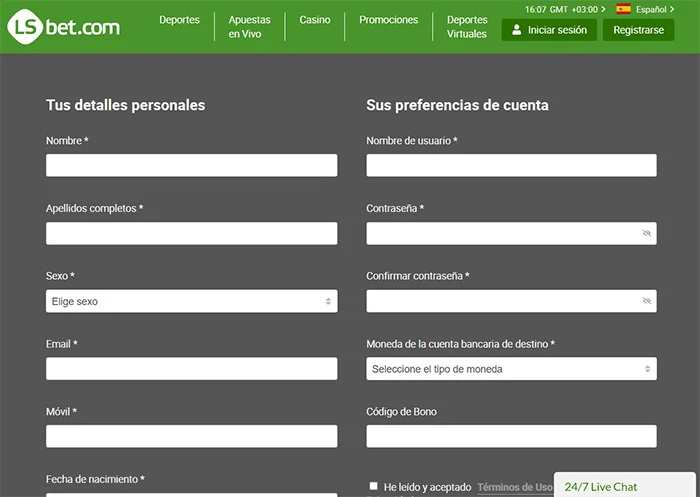Focus the Nombre input field
700x497 pixels.
tap(191, 165)
